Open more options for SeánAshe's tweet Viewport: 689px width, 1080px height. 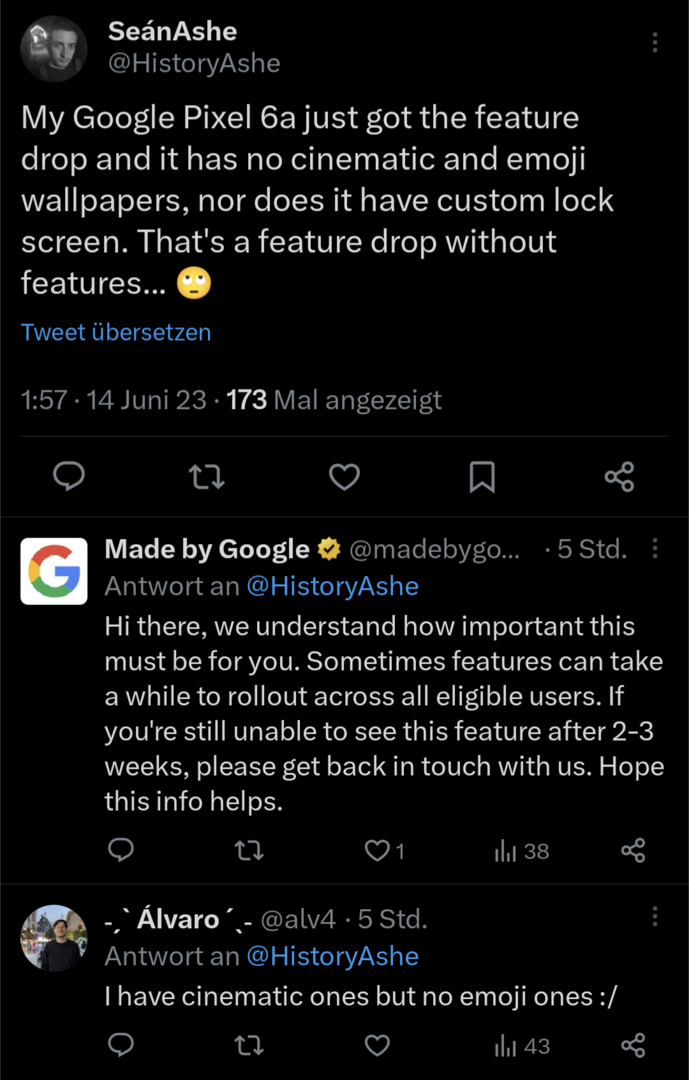(655, 42)
